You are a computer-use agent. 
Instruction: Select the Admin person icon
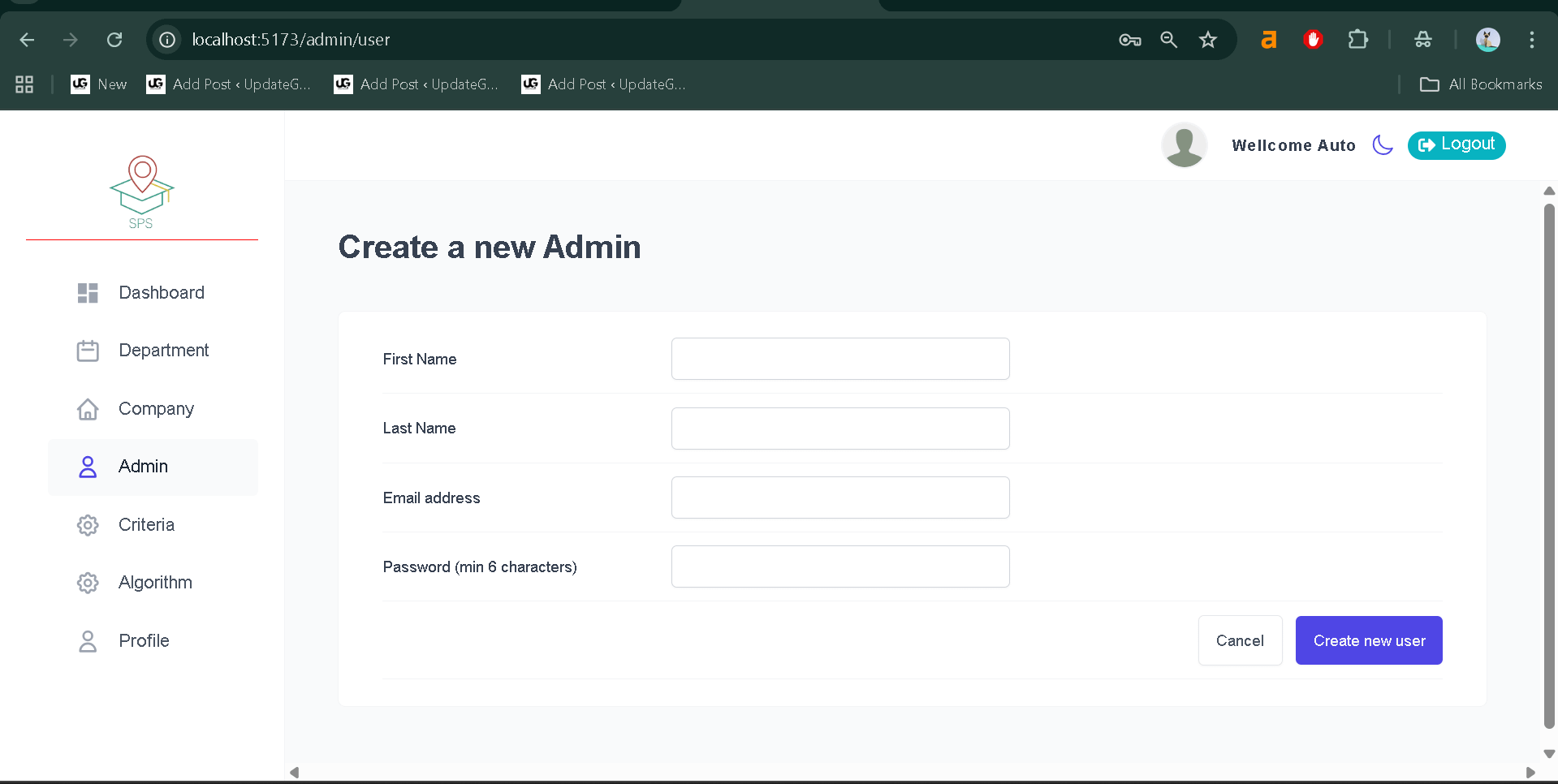pyautogui.click(x=88, y=467)
